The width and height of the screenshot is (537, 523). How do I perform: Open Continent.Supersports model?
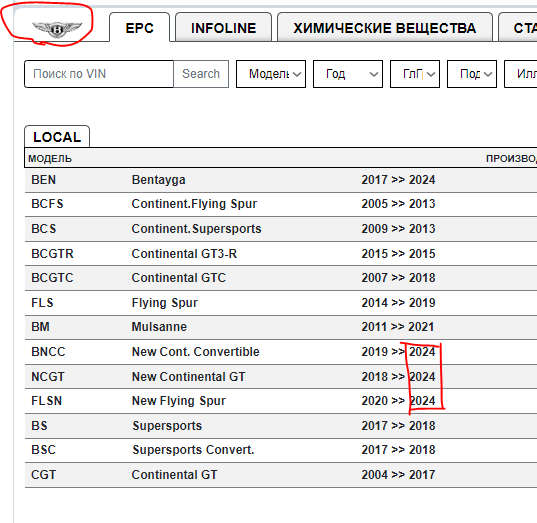point(281,229)
